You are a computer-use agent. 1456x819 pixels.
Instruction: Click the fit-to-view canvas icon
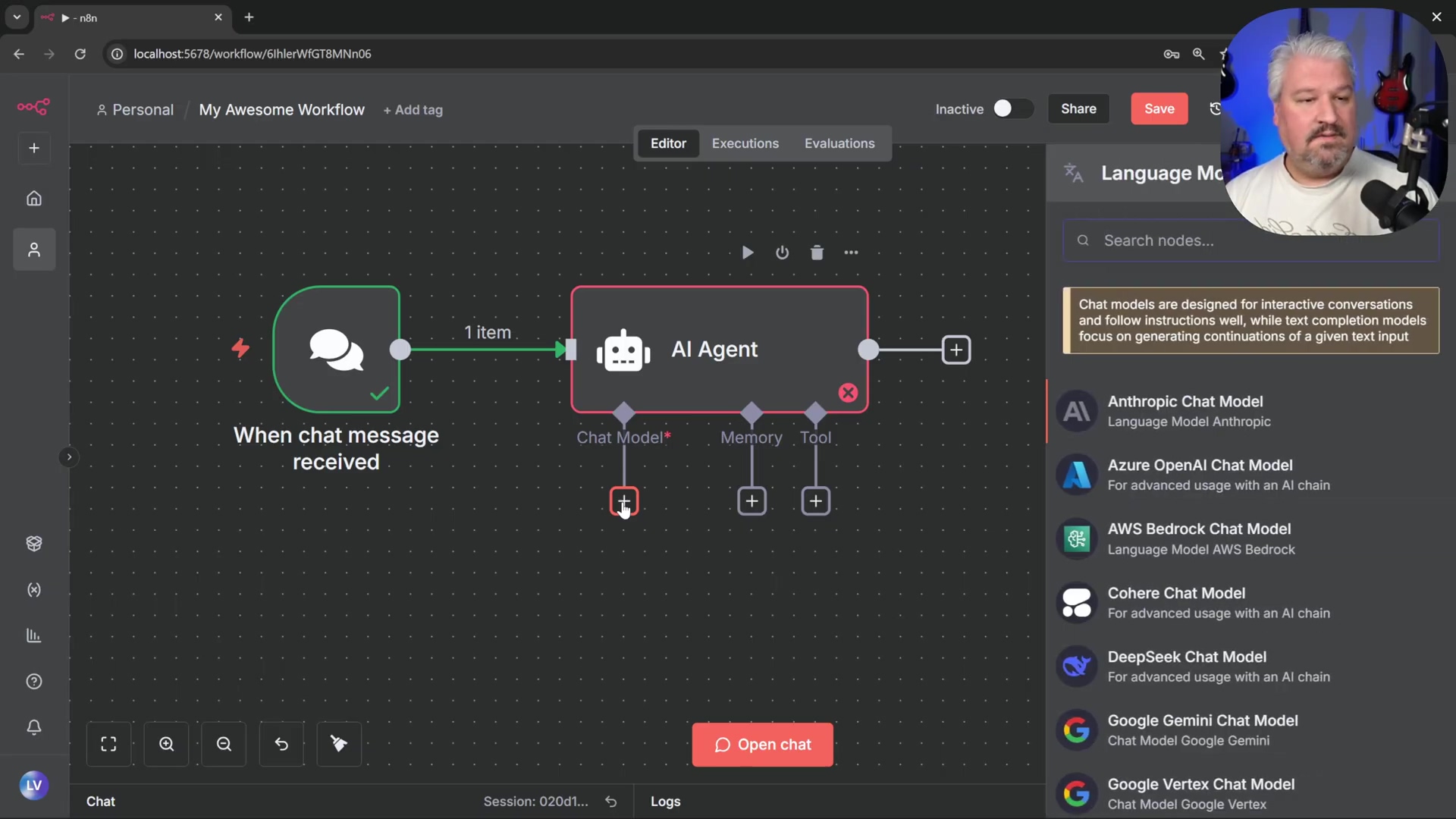click(x=108, y=744)
